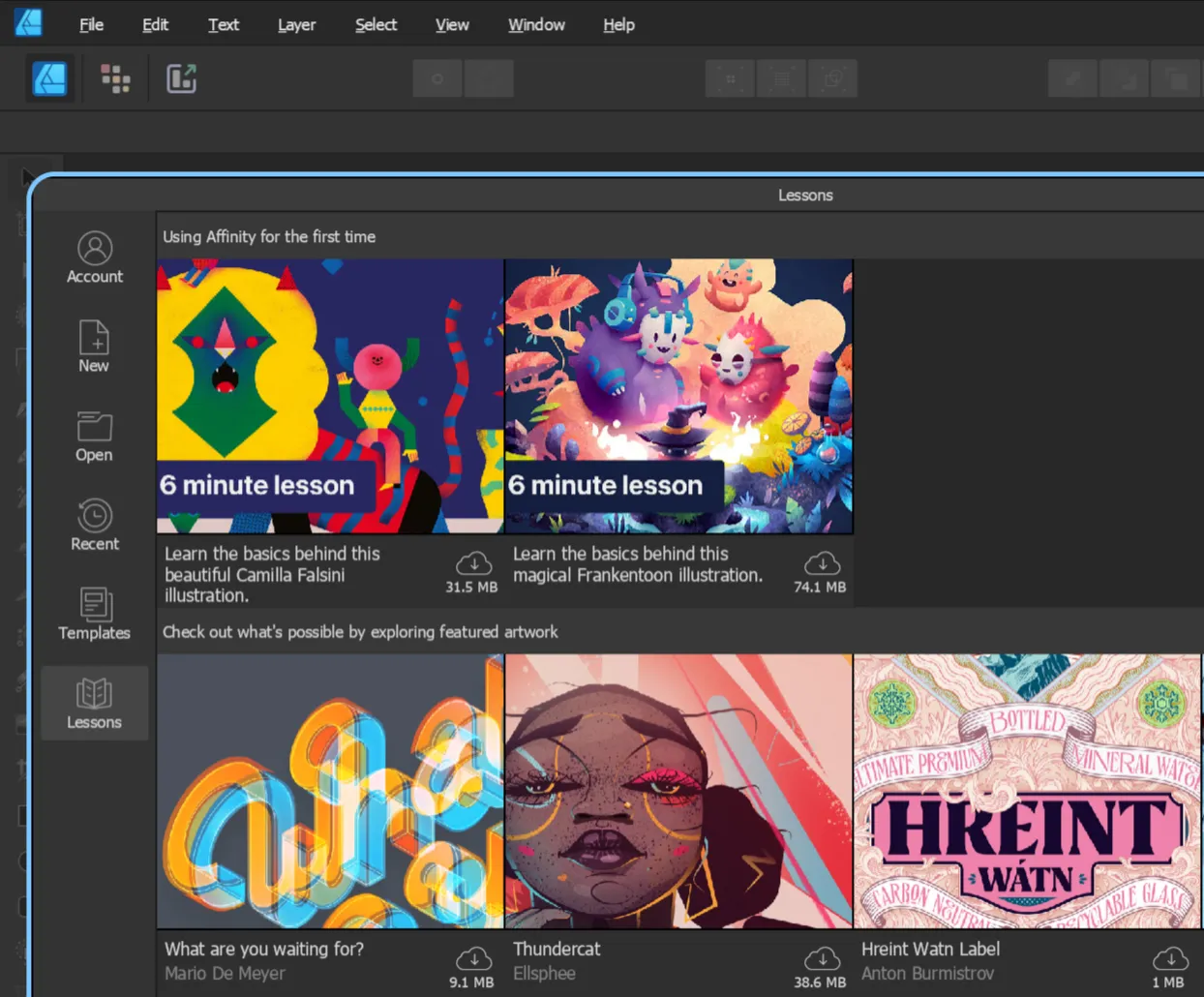Click the 'Lessons' dialog title
The width and height of the screenshot is (1204, 997).
pyautogui.click(x=805, y=195)
